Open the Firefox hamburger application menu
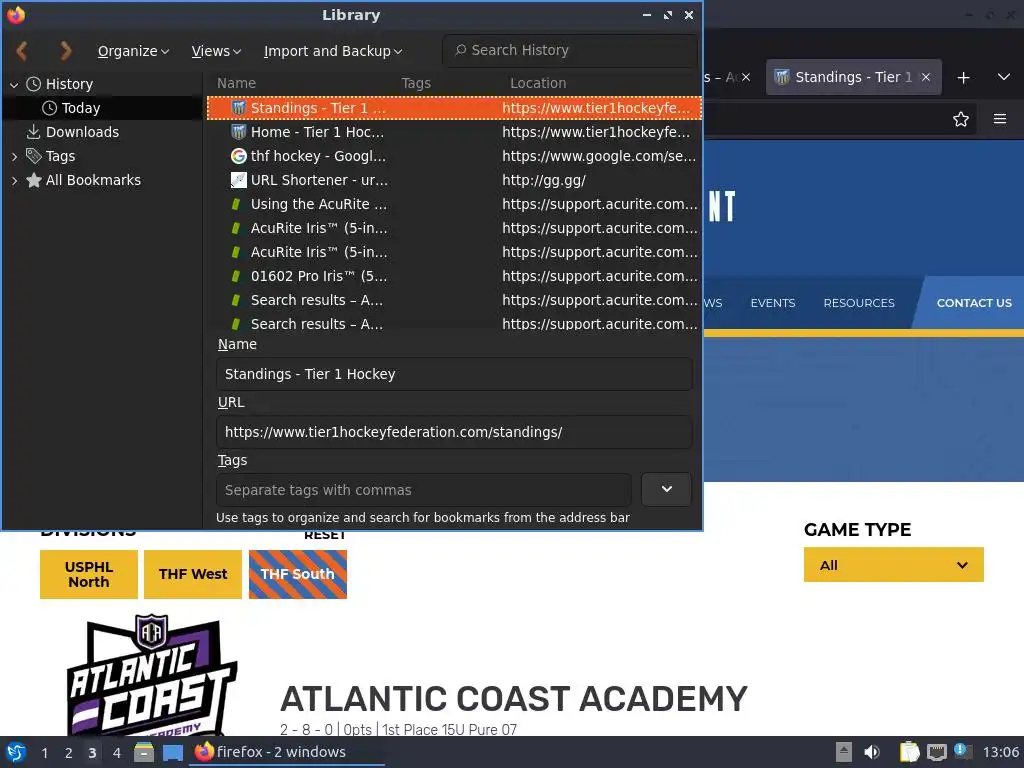This screenshot has height=768, width=1024. (1000, 119)
